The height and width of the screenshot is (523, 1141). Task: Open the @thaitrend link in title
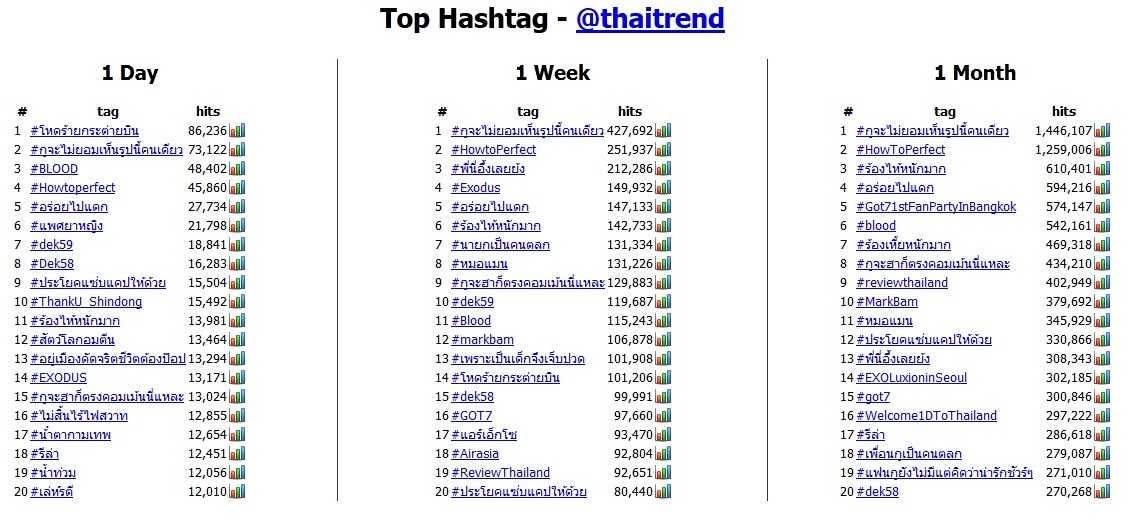[650, 19]
